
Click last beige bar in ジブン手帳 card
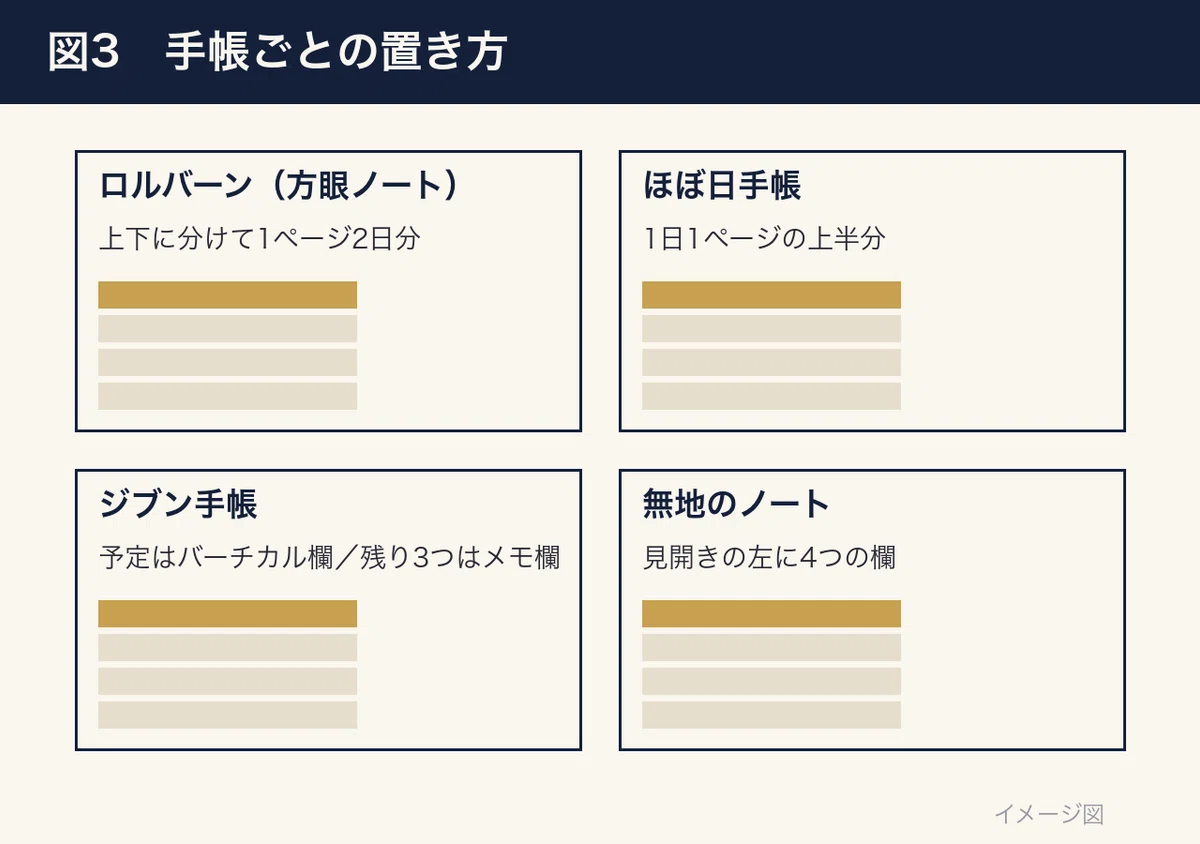[x=227, y=715]
